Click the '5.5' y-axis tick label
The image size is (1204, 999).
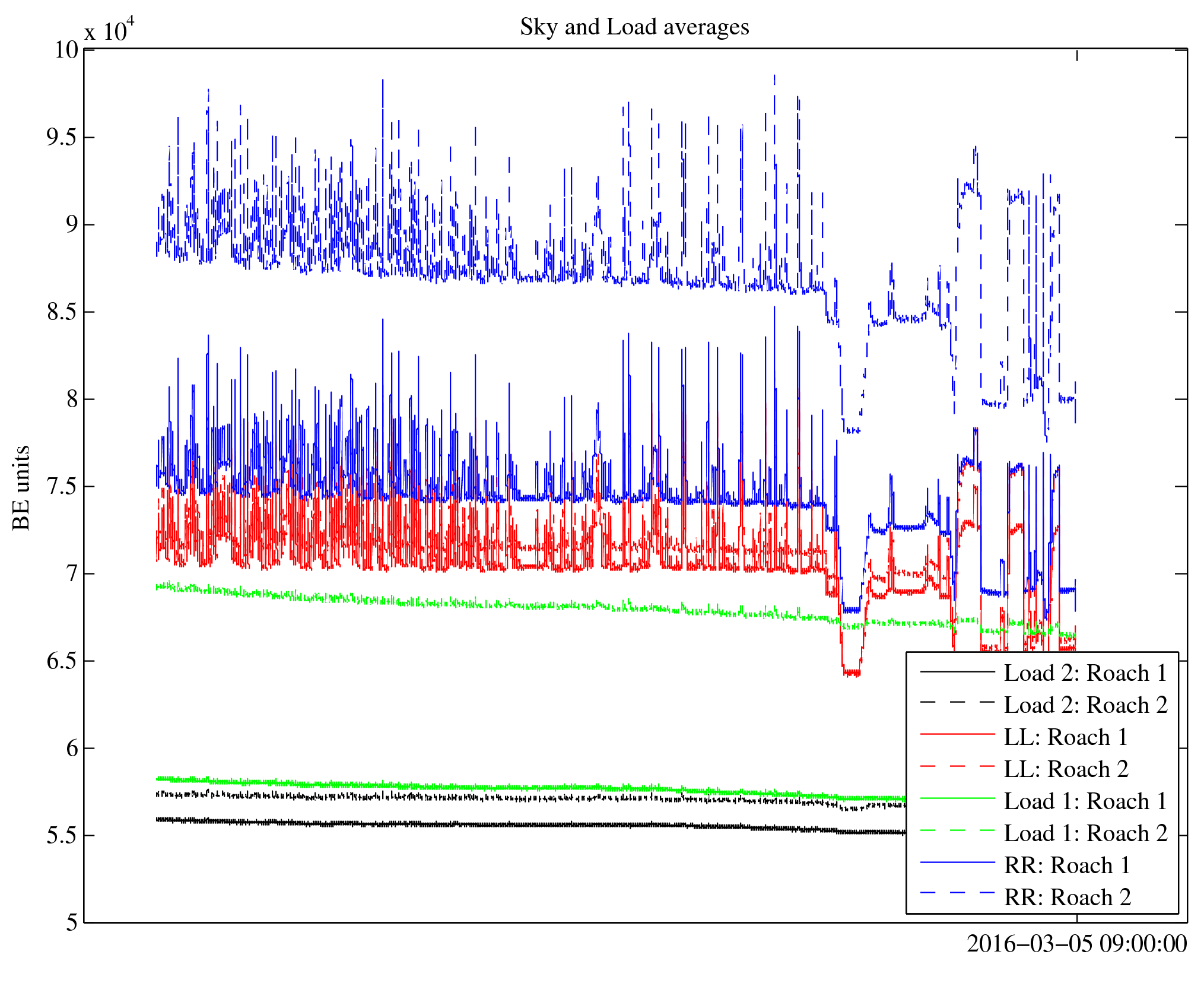tap(62, 836)
